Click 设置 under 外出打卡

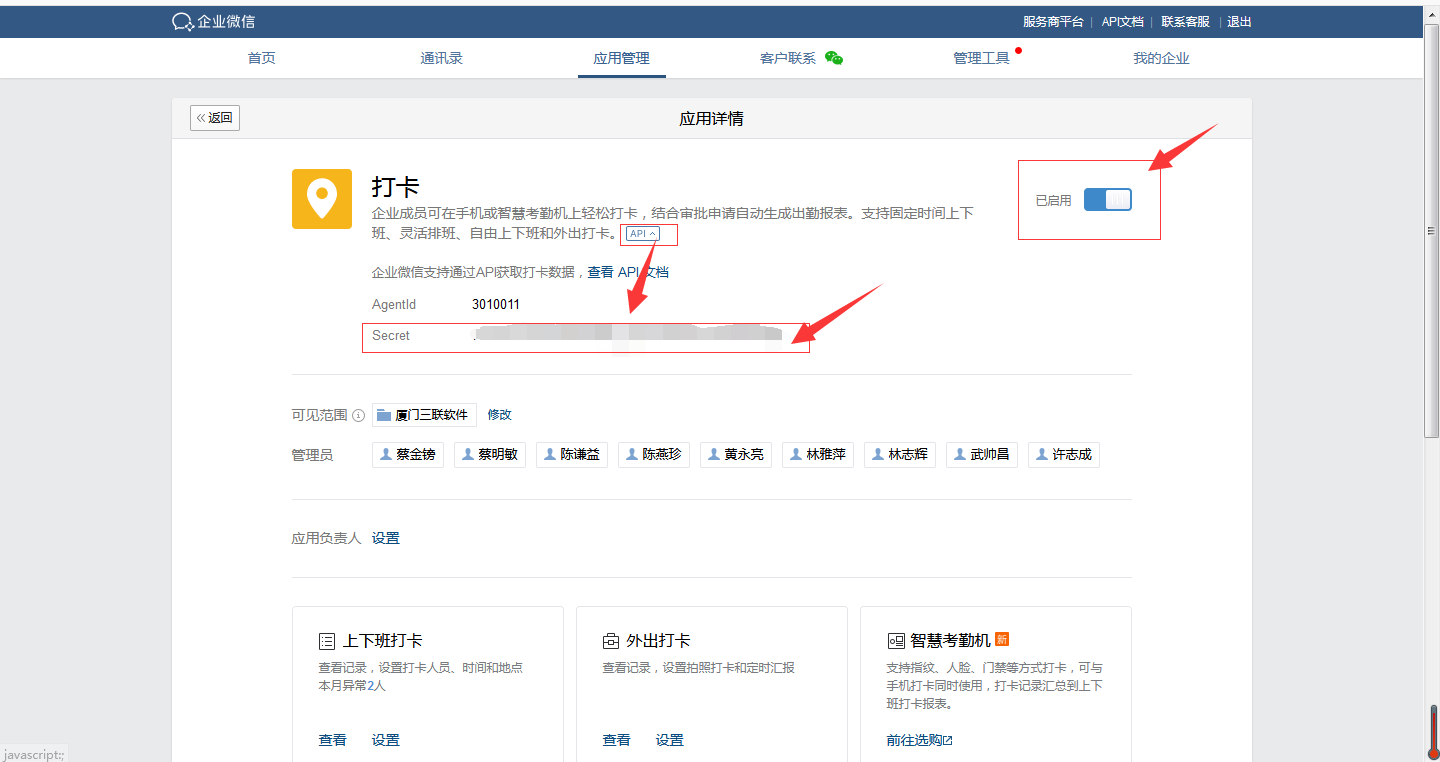(x=670, y=740)
